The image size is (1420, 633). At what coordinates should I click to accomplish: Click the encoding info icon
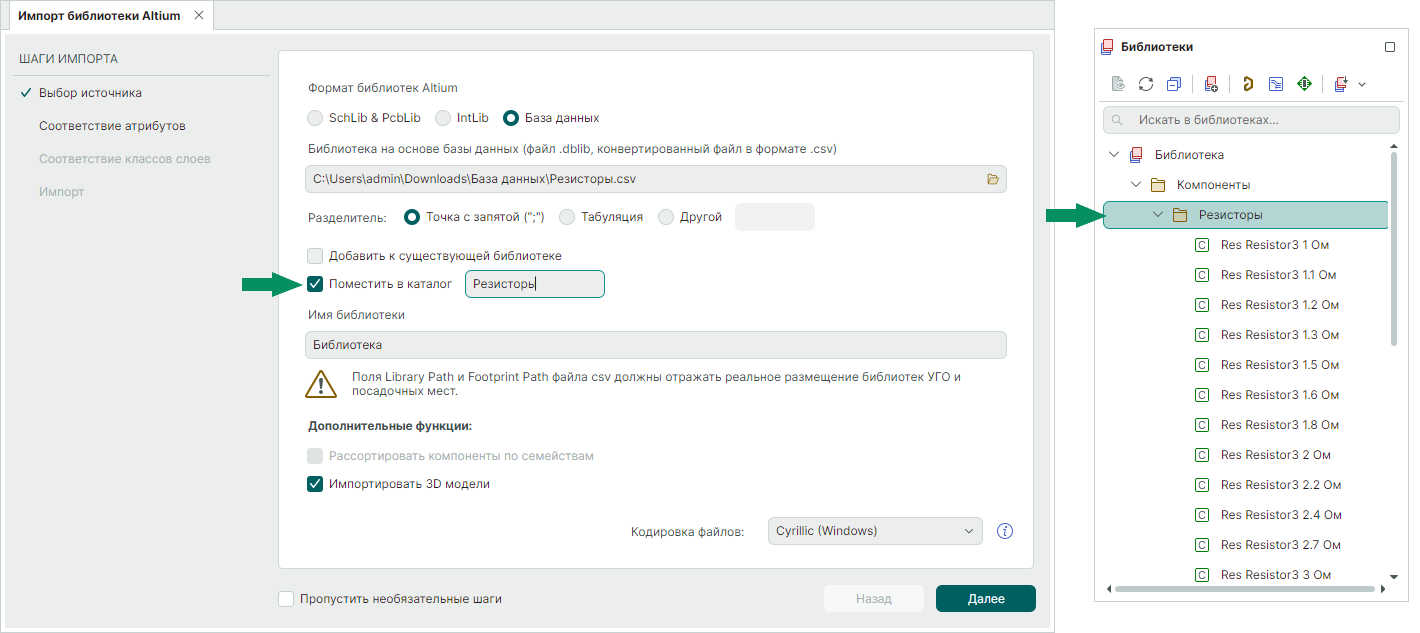(x=1005, y=531)
